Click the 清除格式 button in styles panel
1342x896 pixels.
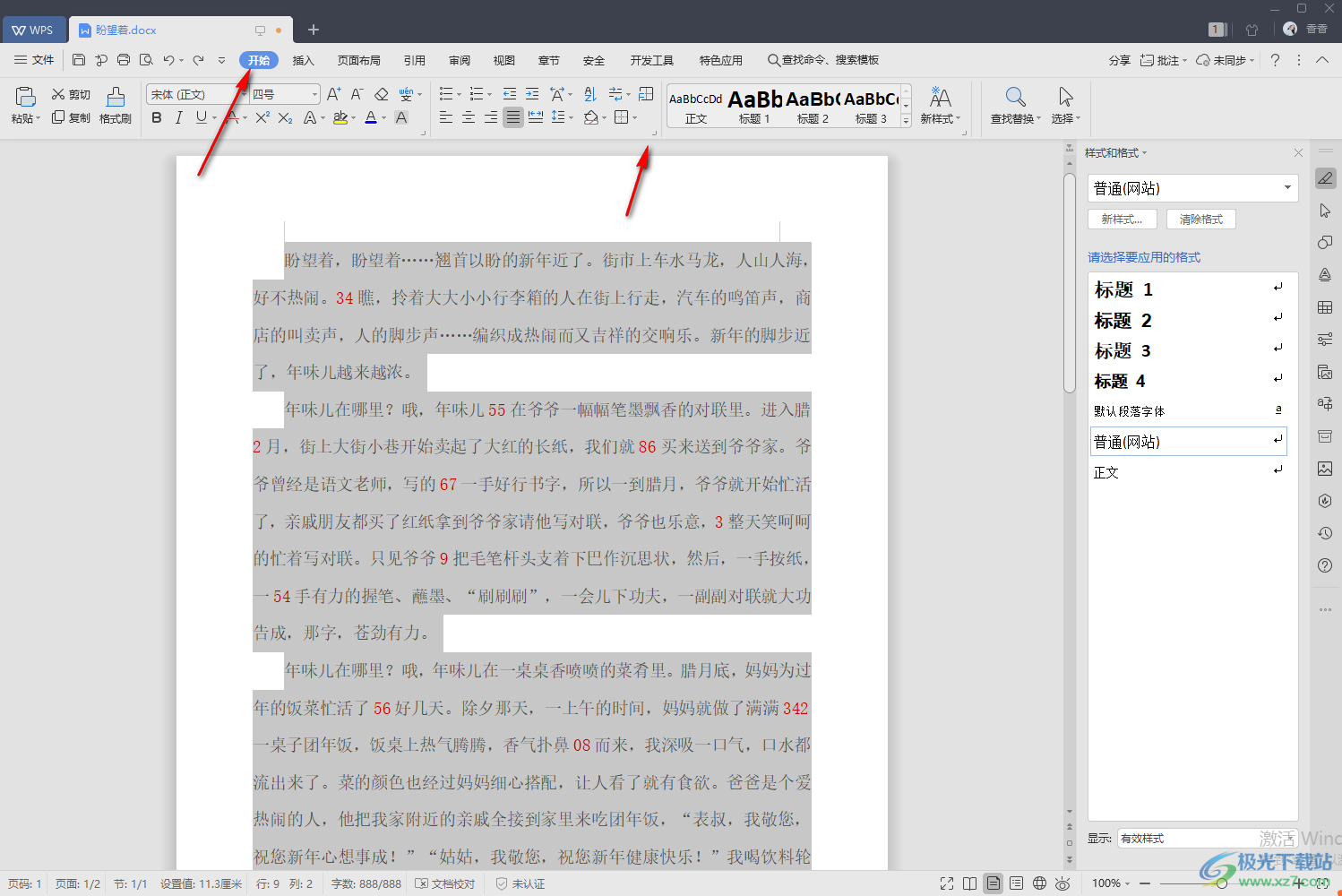[x=1201, y=219]
